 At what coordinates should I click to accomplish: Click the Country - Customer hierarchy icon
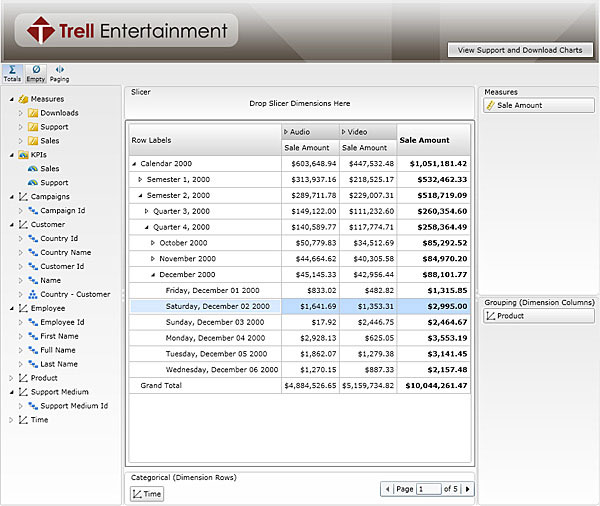[x=33, y=295]
